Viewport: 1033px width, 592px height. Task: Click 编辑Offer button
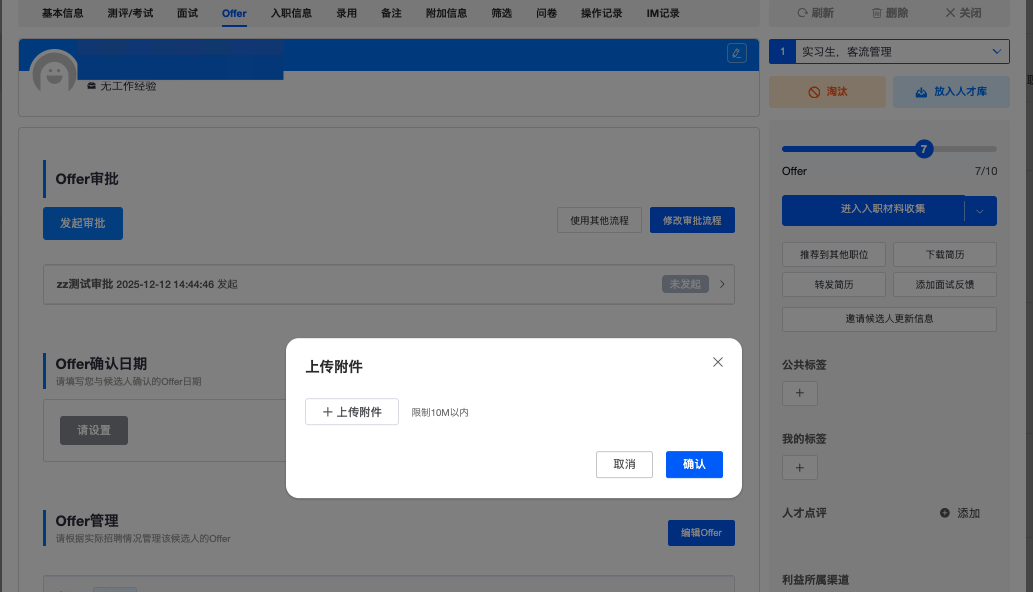click(701, 533)
